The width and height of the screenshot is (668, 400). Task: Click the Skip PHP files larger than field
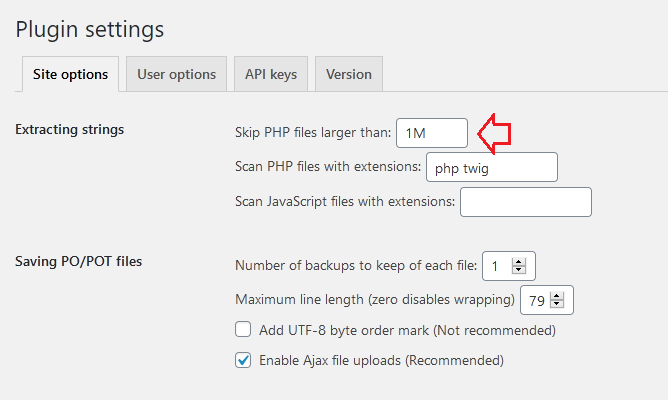(x=432, y=133)
